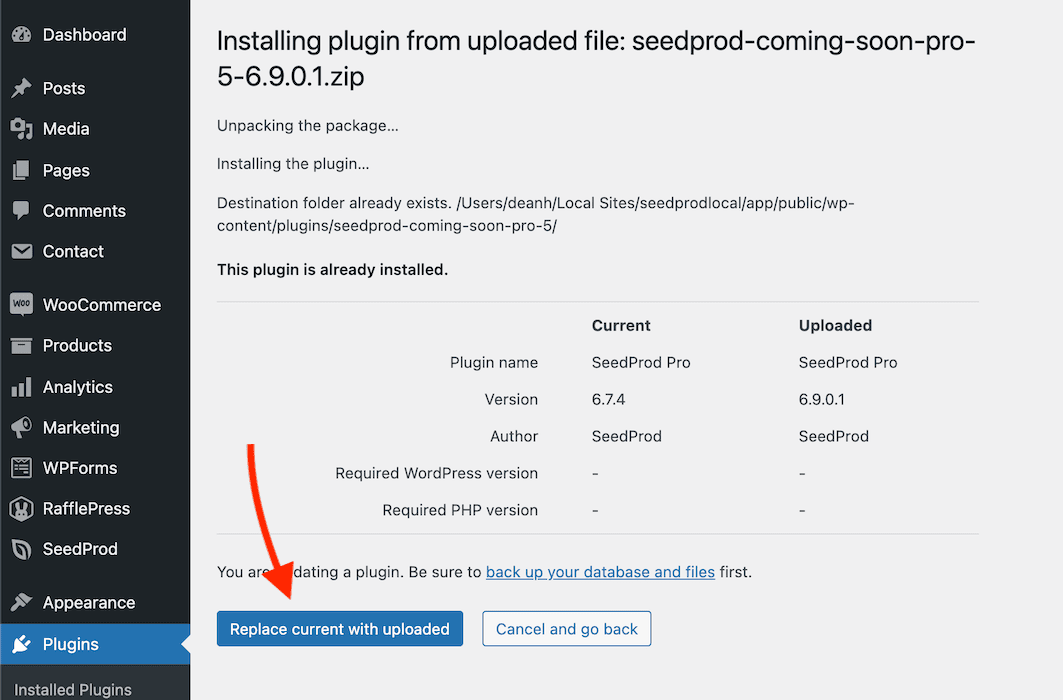Click the Marketing megaphone icon

point(21,428)
